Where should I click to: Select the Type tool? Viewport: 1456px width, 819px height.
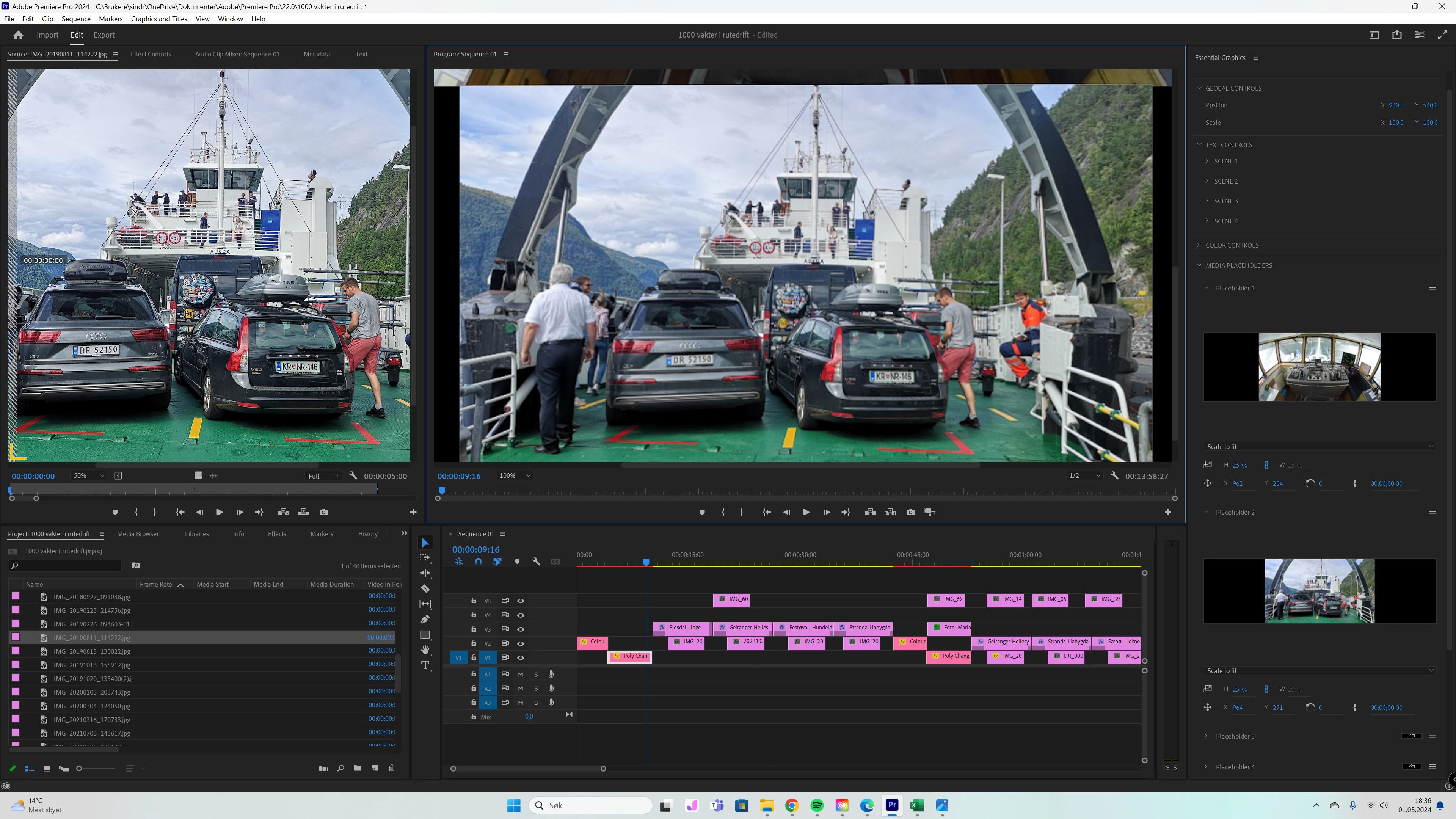[x=425, y=665]
